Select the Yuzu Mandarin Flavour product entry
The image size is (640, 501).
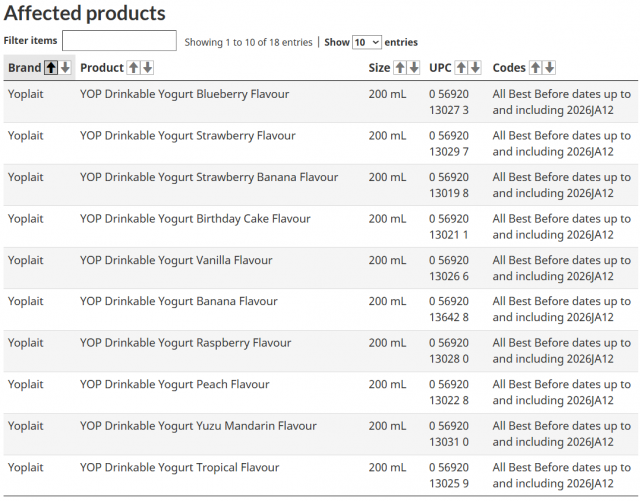click(x=198, y=426)
